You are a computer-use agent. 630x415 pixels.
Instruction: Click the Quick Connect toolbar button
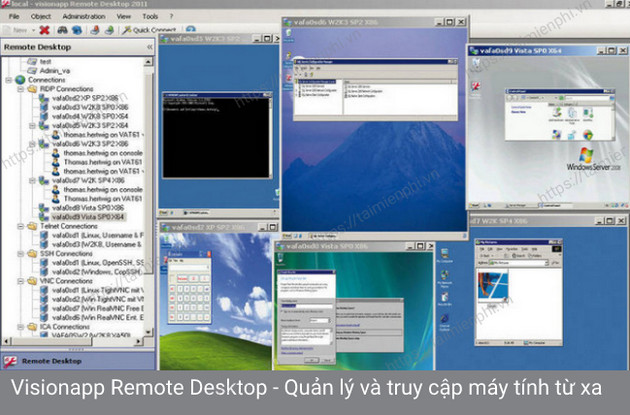(x=149, y=30)
